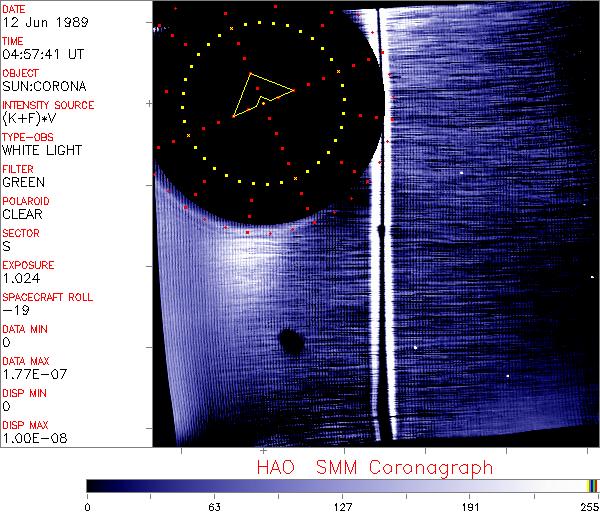The width and height of the screenshot is (600, 512).
Task: Click the color bar near the 127 tick
Action: click(341, 485)
